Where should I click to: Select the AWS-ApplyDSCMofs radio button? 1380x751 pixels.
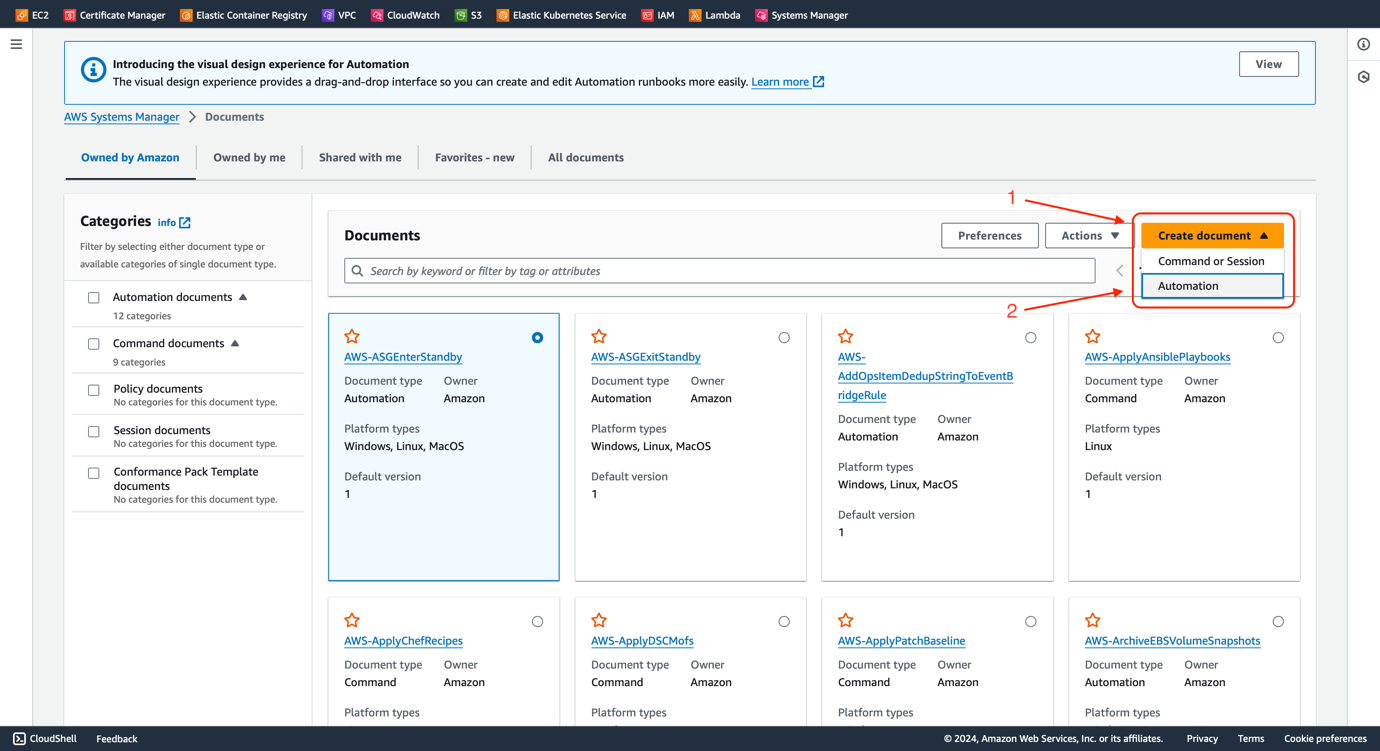tap(784, 622)
